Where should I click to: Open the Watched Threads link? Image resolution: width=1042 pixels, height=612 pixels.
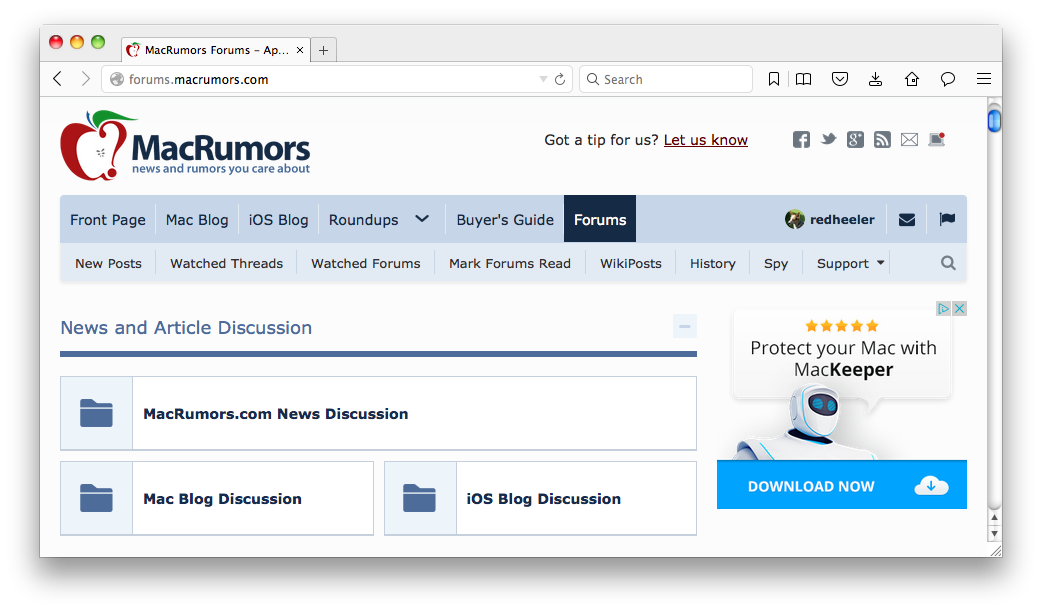227,263
